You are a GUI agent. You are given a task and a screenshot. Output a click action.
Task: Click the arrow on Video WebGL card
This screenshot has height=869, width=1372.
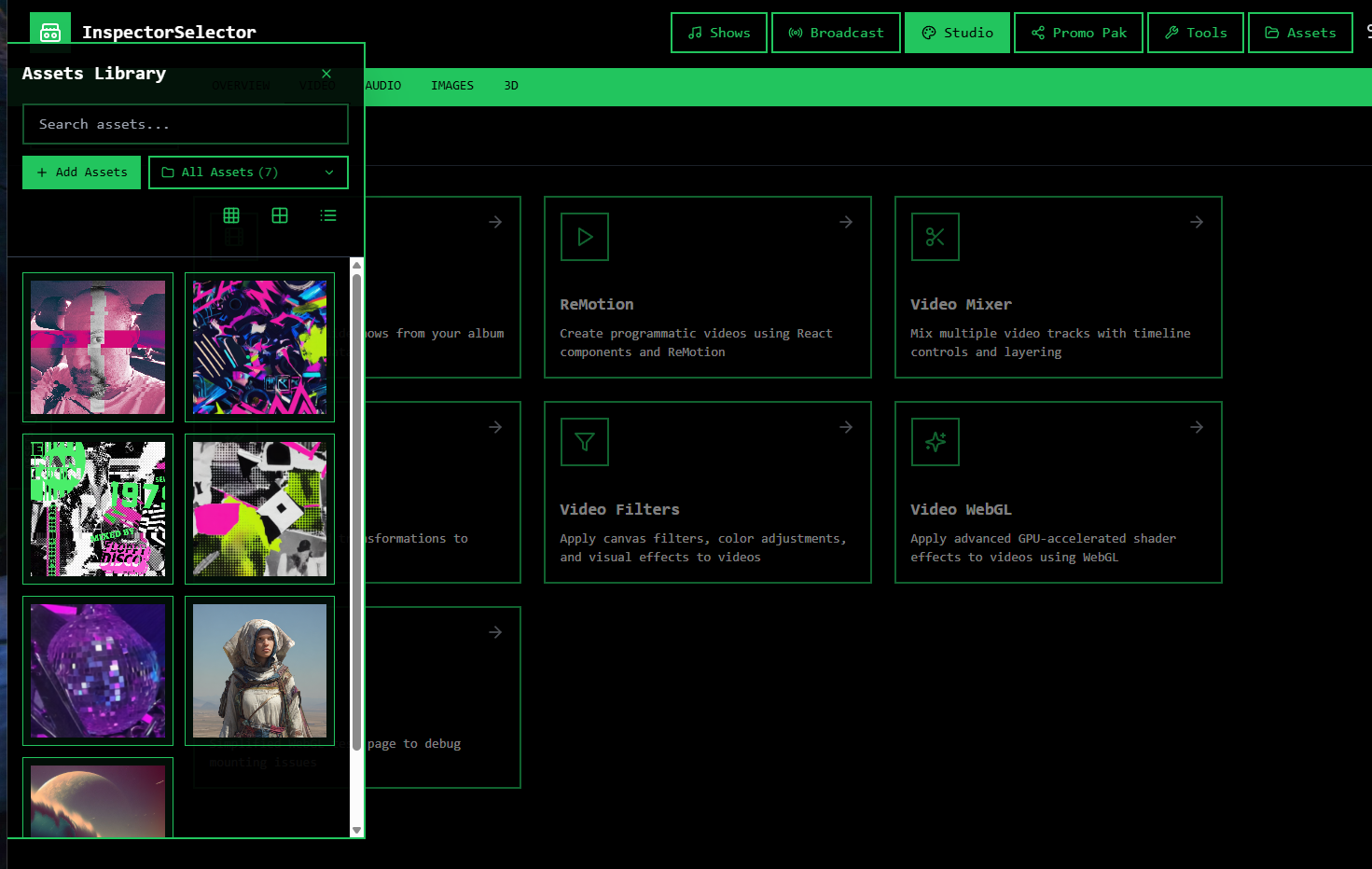click(1197, 427)
